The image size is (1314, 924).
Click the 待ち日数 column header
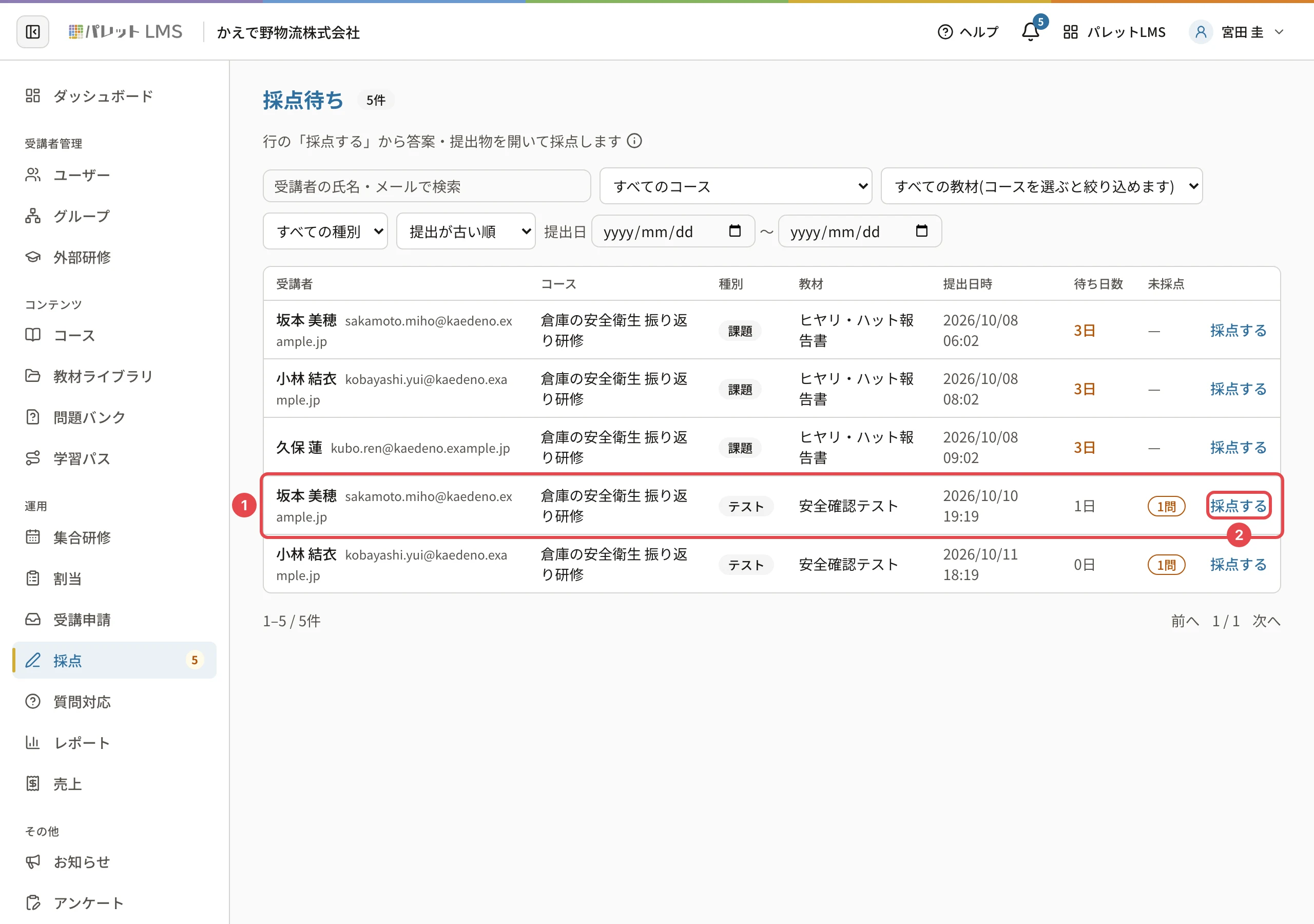(x=1098, y=283)
